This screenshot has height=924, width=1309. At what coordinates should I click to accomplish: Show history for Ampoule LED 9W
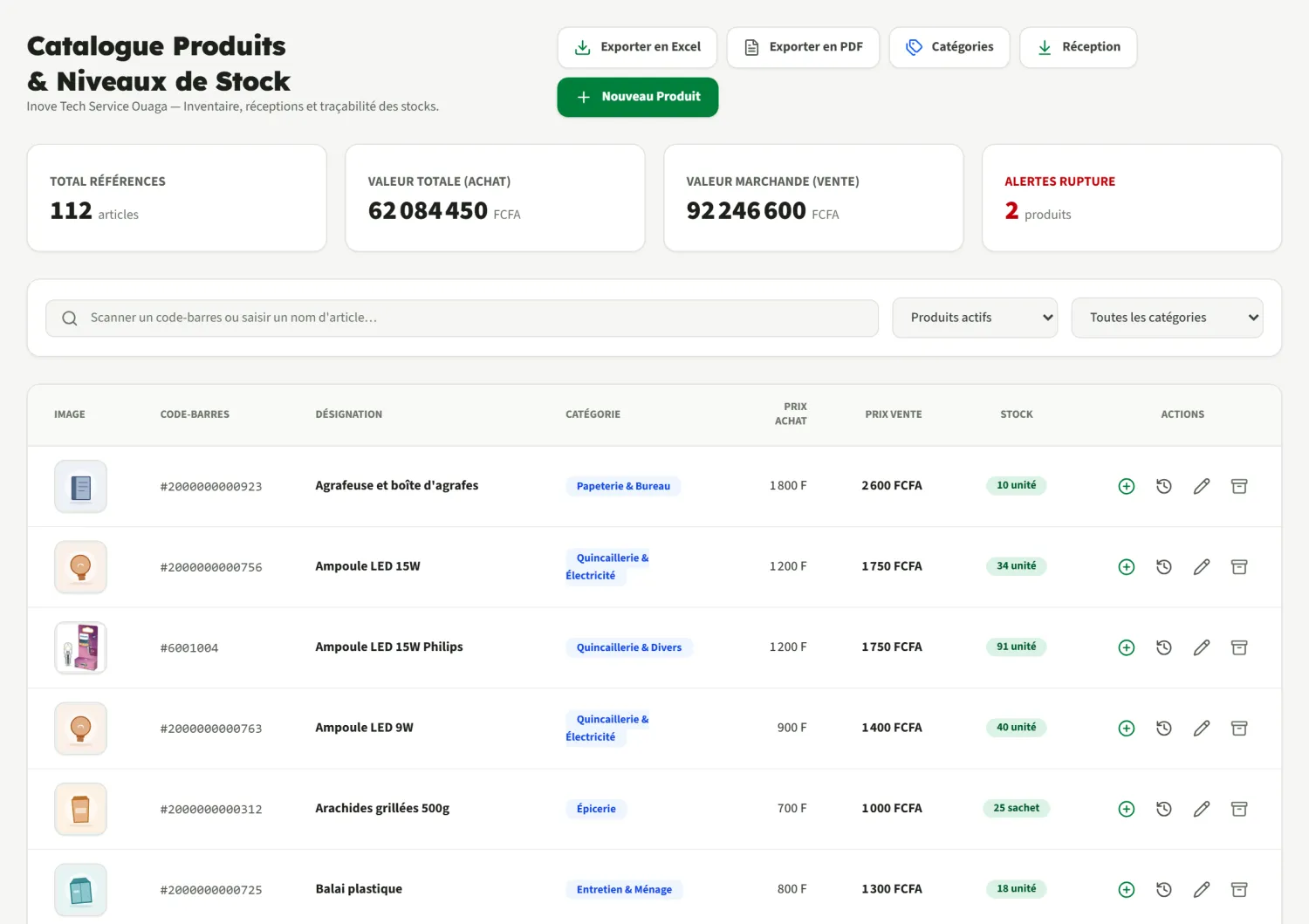pyautogui.click(x=1164, y=728)
